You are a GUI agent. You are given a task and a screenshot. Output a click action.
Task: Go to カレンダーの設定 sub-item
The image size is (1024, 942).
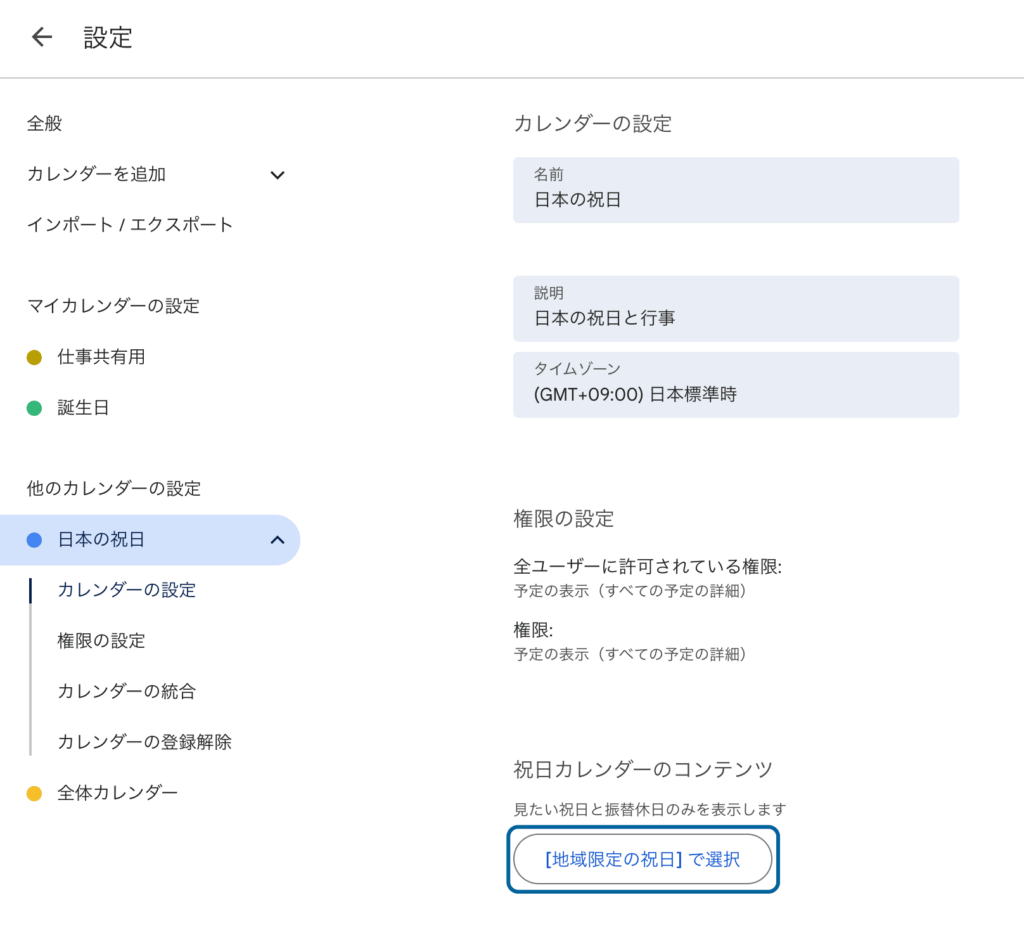coord(126,590)
